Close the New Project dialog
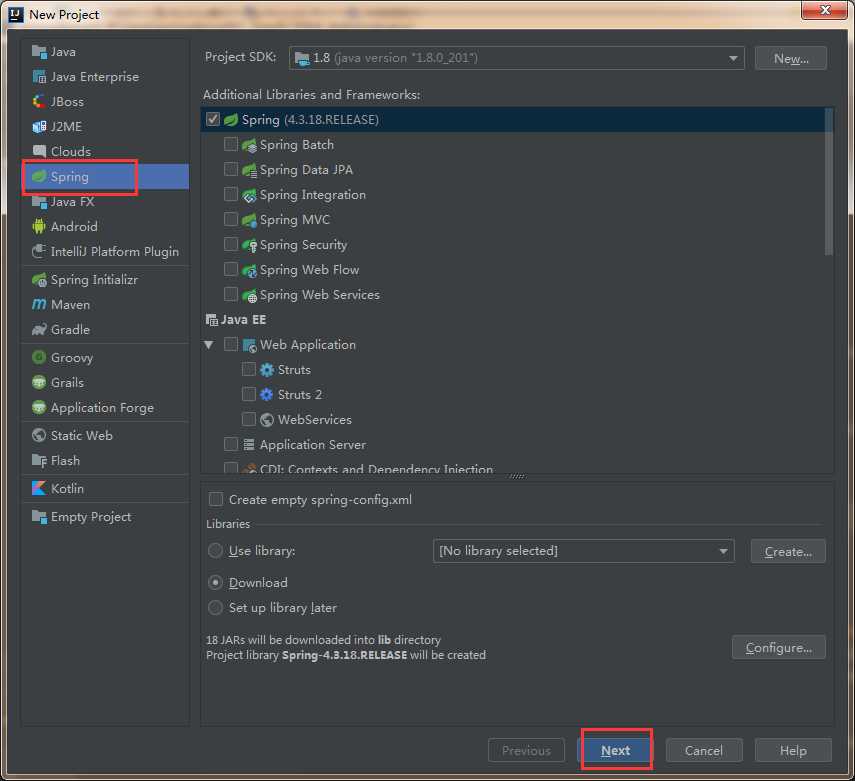This screenshot has width=855, height=781. tap(826, 10)
